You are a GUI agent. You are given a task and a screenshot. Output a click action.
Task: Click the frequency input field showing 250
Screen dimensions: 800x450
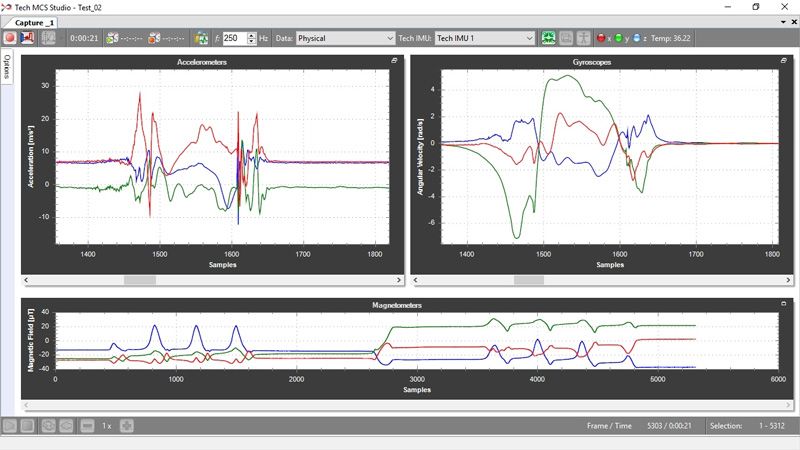coord(234,38)
